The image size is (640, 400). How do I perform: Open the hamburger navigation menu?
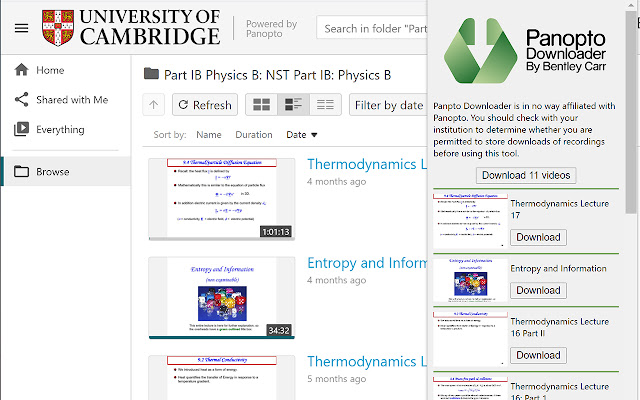click(x=21, y=28)
